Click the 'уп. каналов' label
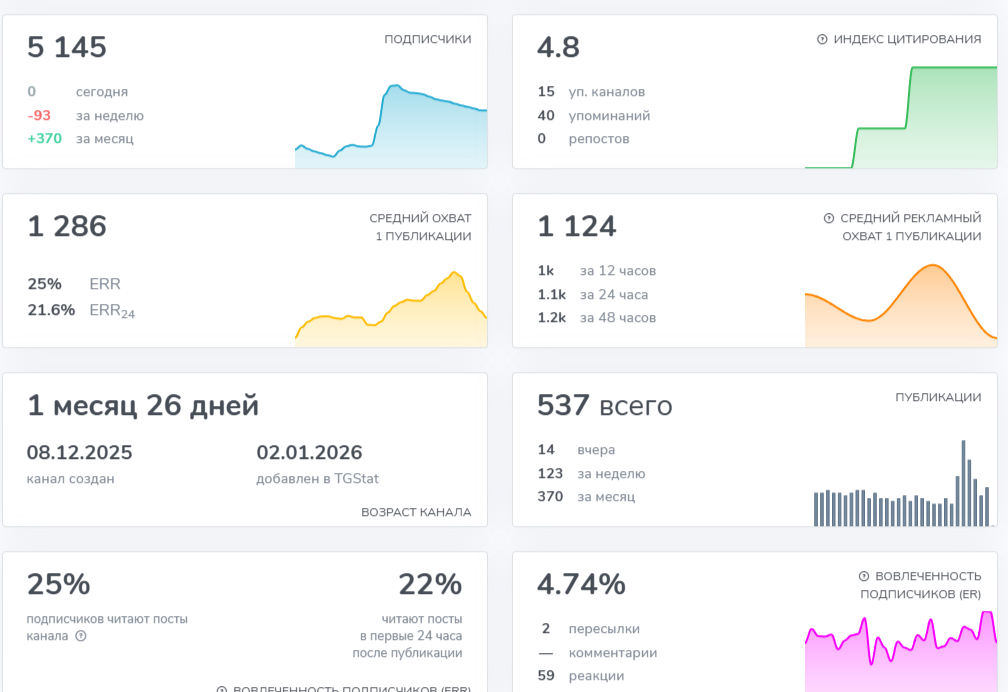1008x692 pixels. tap(606, 92)
